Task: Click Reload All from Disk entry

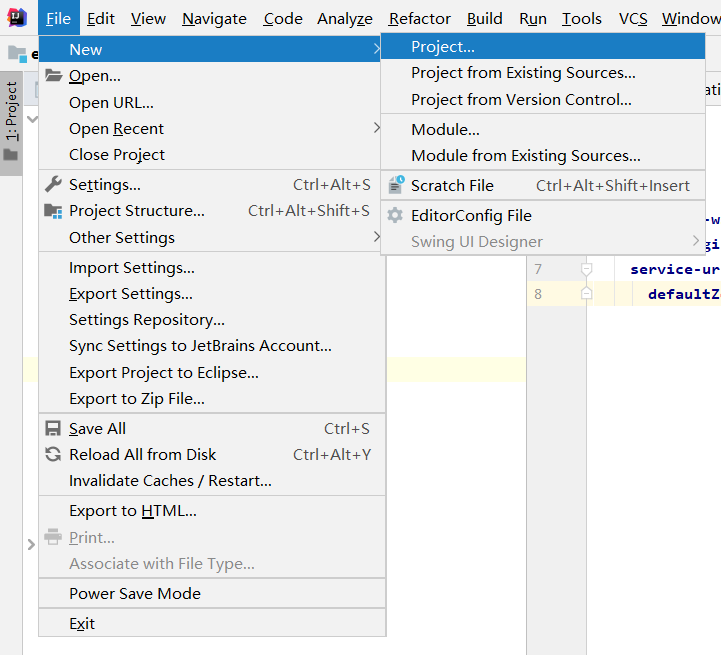Action: click(x=212, y=454)
